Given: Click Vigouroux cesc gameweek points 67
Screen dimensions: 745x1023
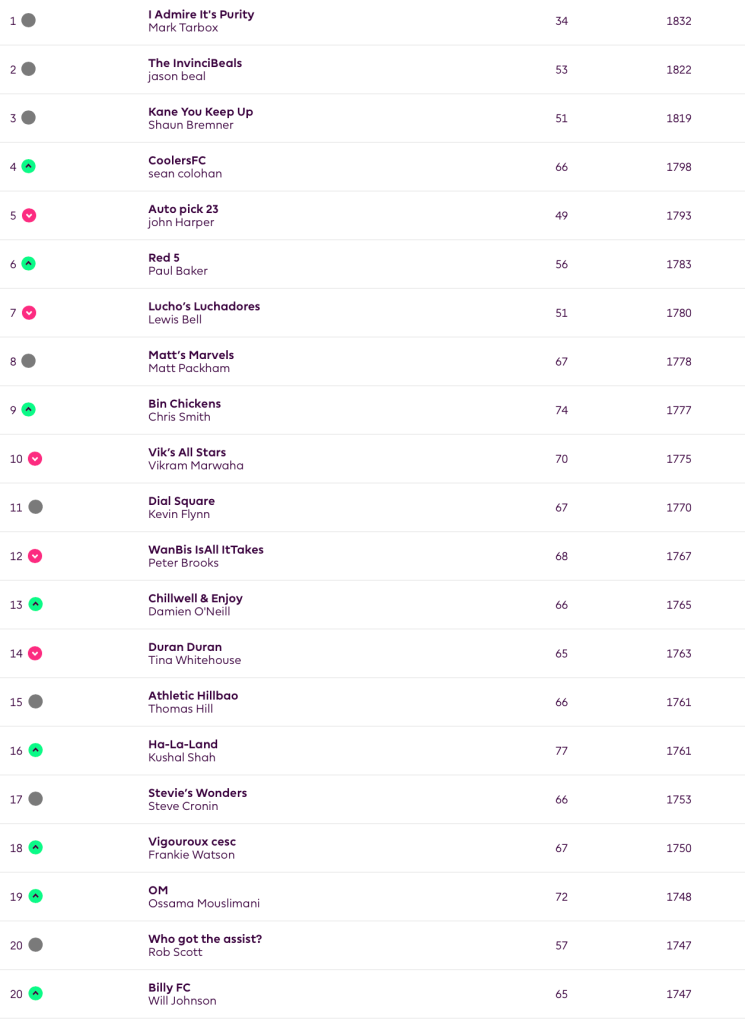Looking at the screenshot, I should pyautogui.click(x=561, y=848).
